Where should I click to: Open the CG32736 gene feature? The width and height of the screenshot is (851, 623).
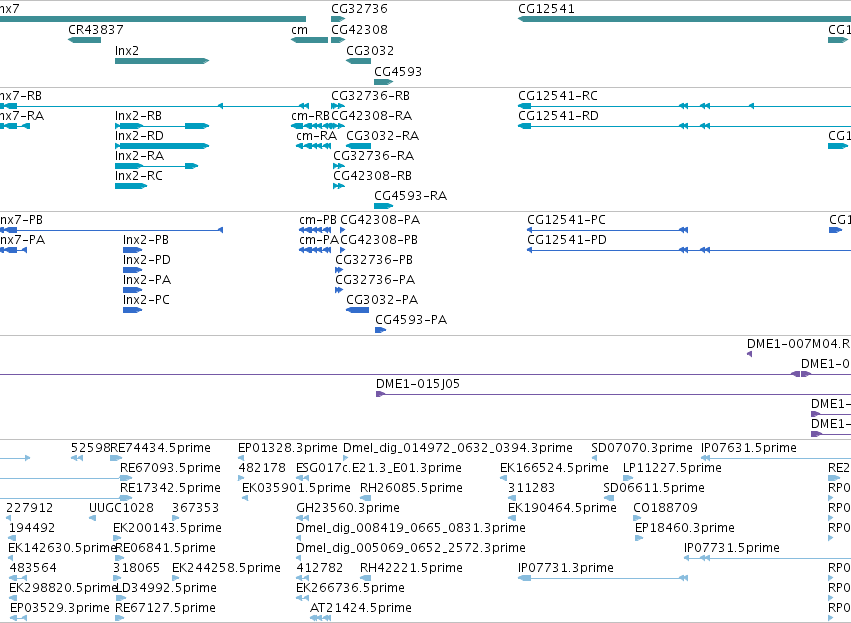click(338, 19)
